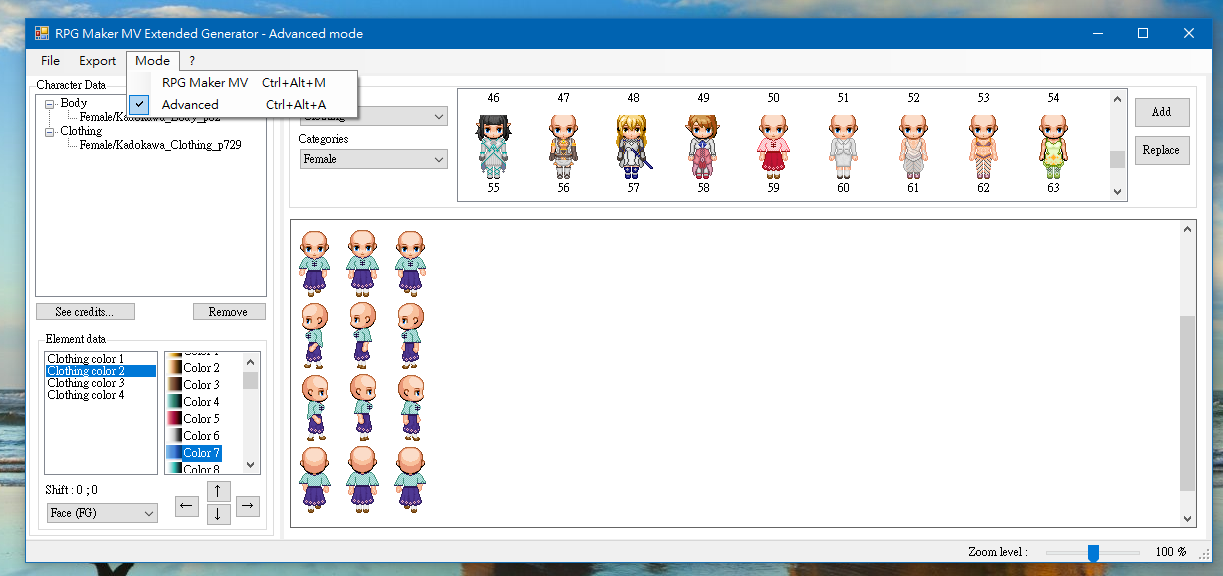Image resolution: width=1223 pixels, height=576 pixels.
Task: Open the dropdown above the Categories label
Action: pos(373,116)
